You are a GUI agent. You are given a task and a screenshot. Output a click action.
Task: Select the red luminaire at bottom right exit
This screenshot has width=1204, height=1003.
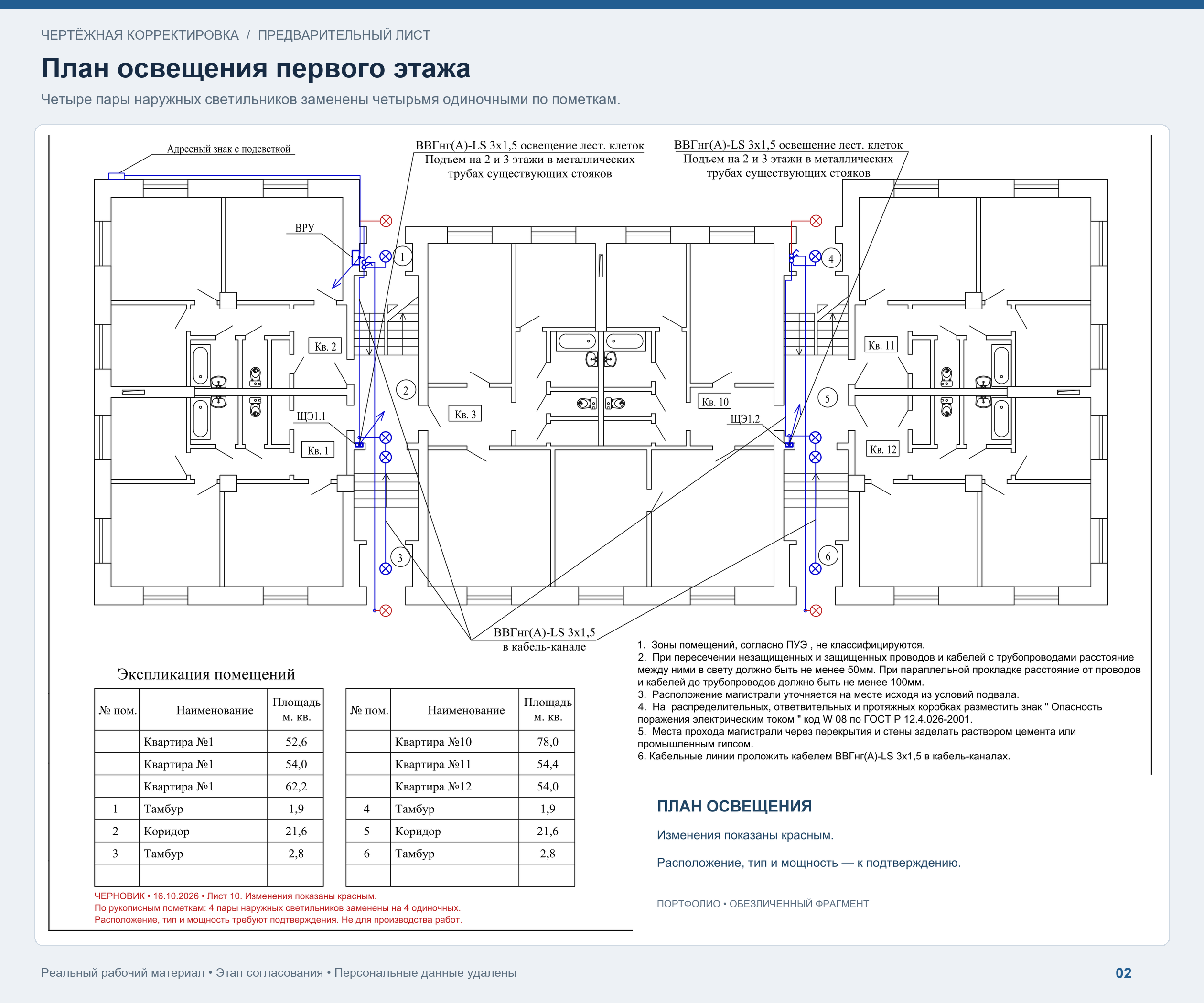(816, 610)
